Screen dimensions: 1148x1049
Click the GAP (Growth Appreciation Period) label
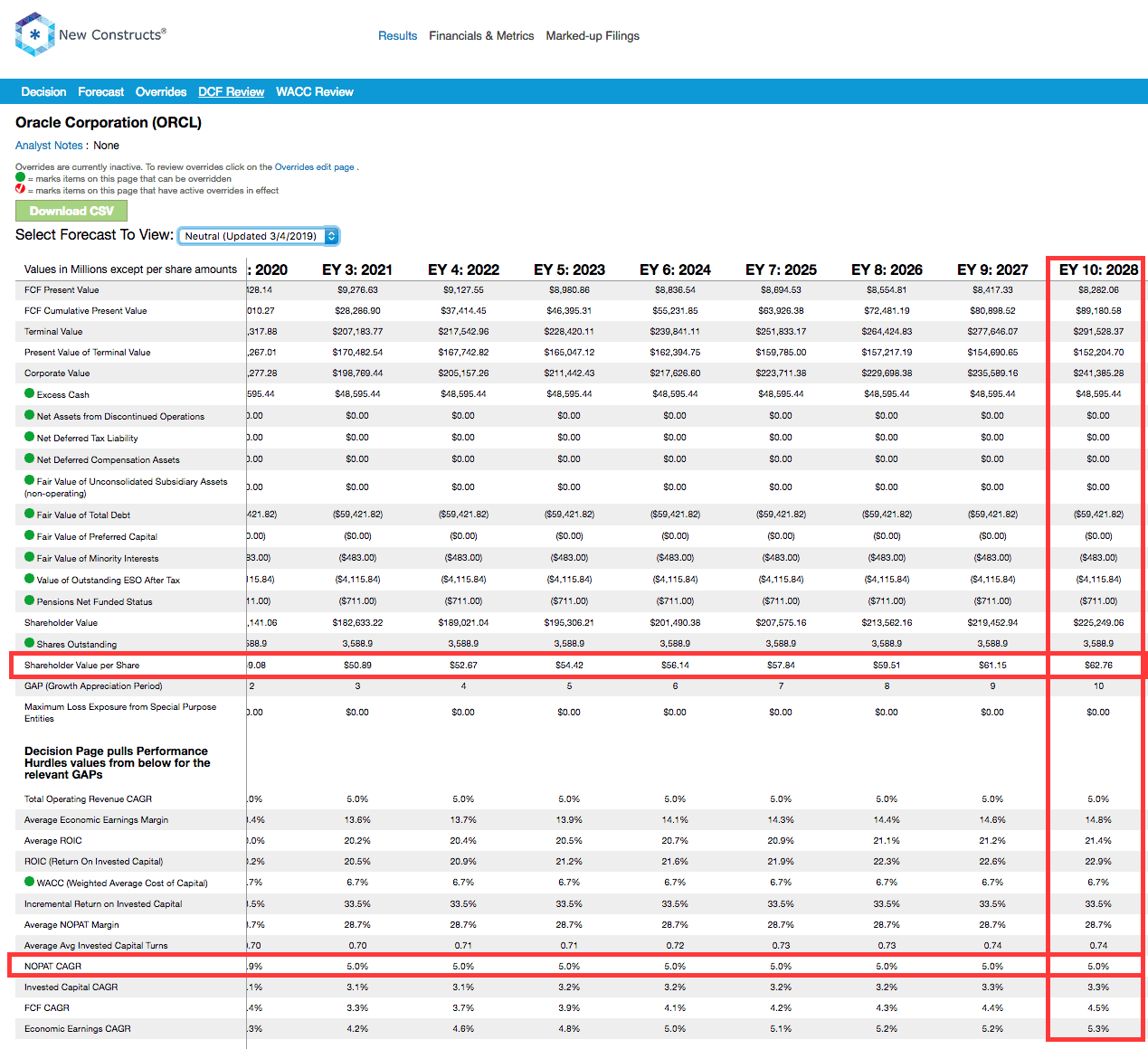93,686
